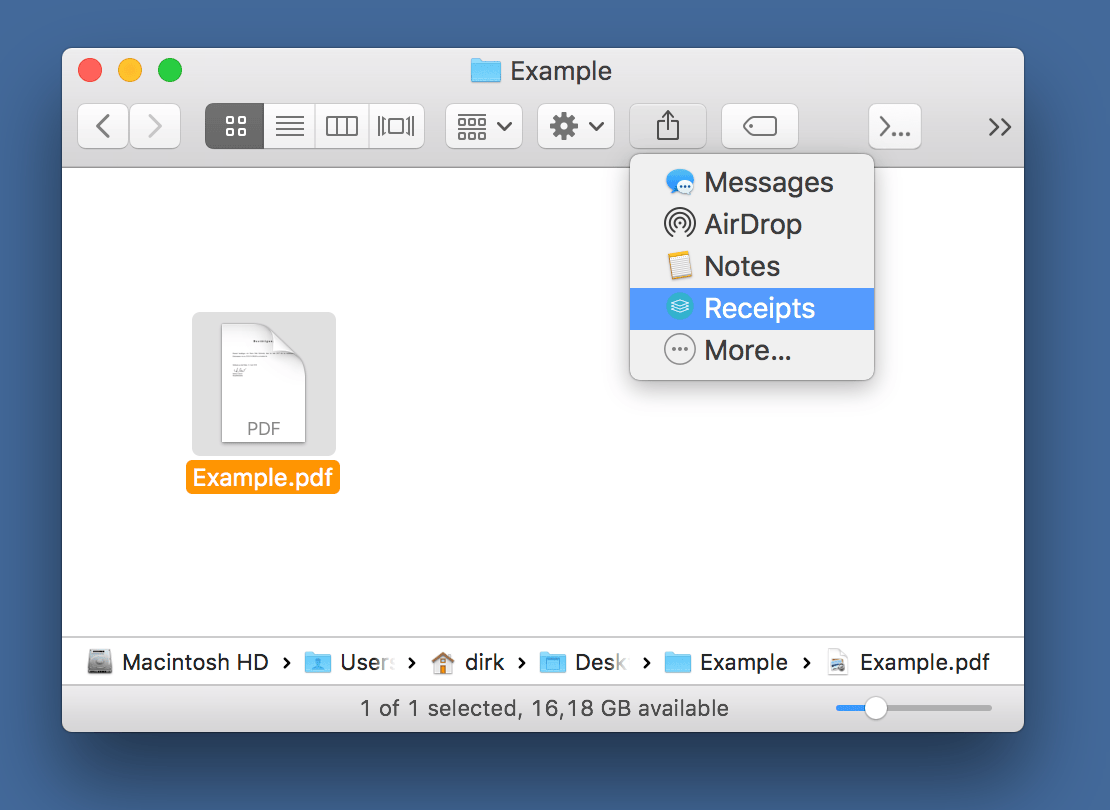Share the PDF to Notes
Viewport: 1110px width, 810px height.
coord(742,266)
